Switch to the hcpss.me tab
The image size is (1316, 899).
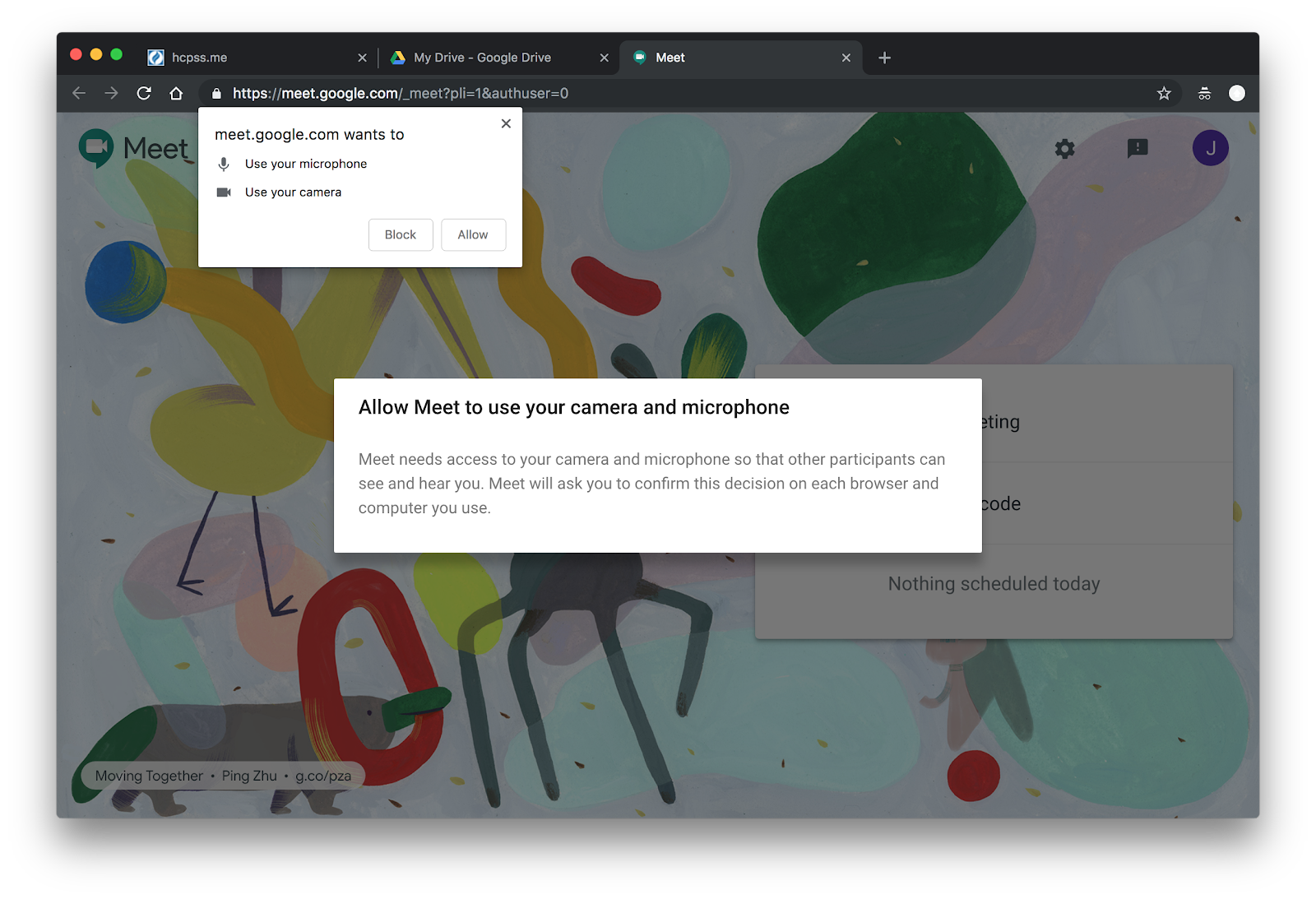pyautogui.click(x=257, y=58)
